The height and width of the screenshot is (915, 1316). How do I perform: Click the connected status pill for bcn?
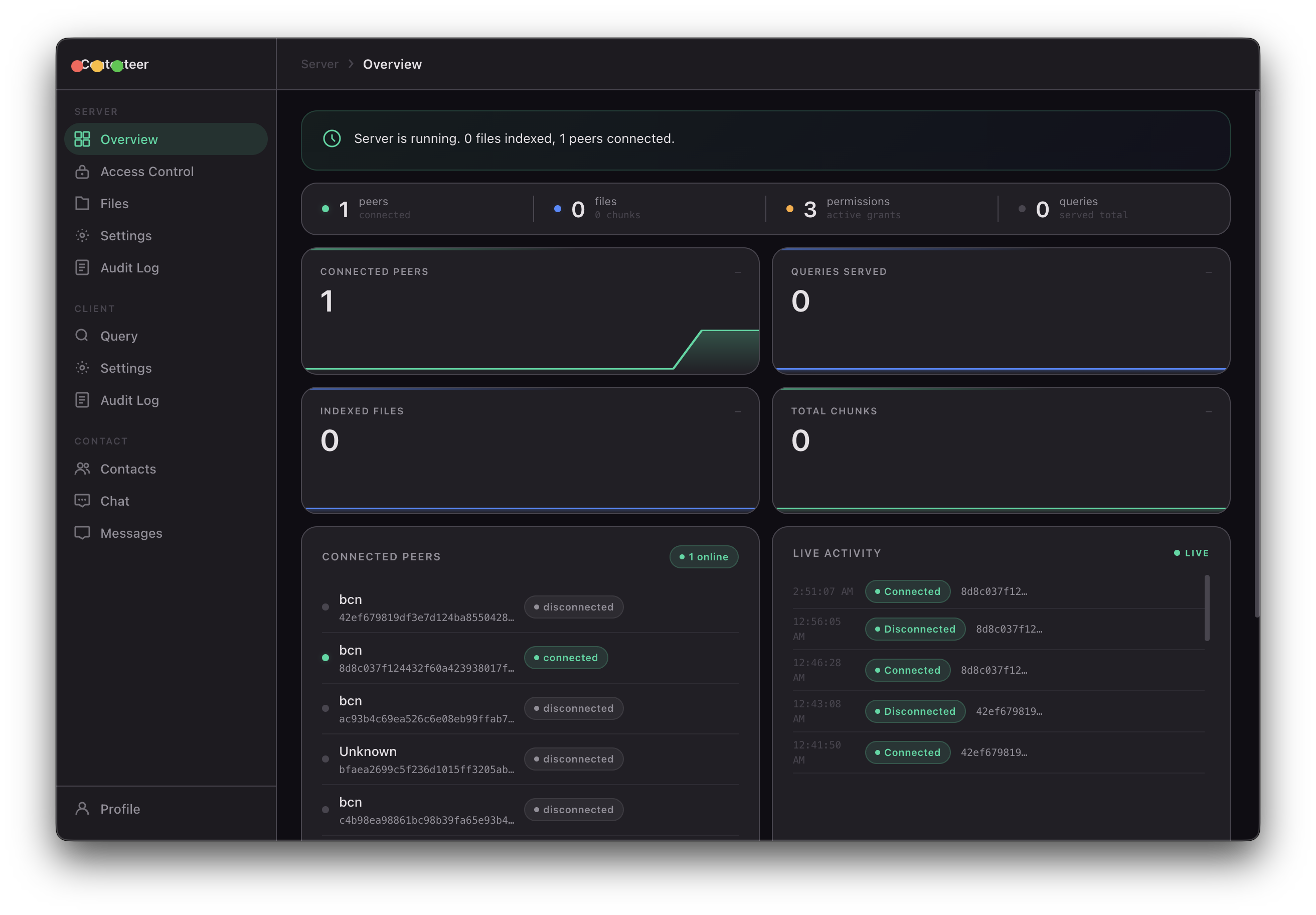565,658
